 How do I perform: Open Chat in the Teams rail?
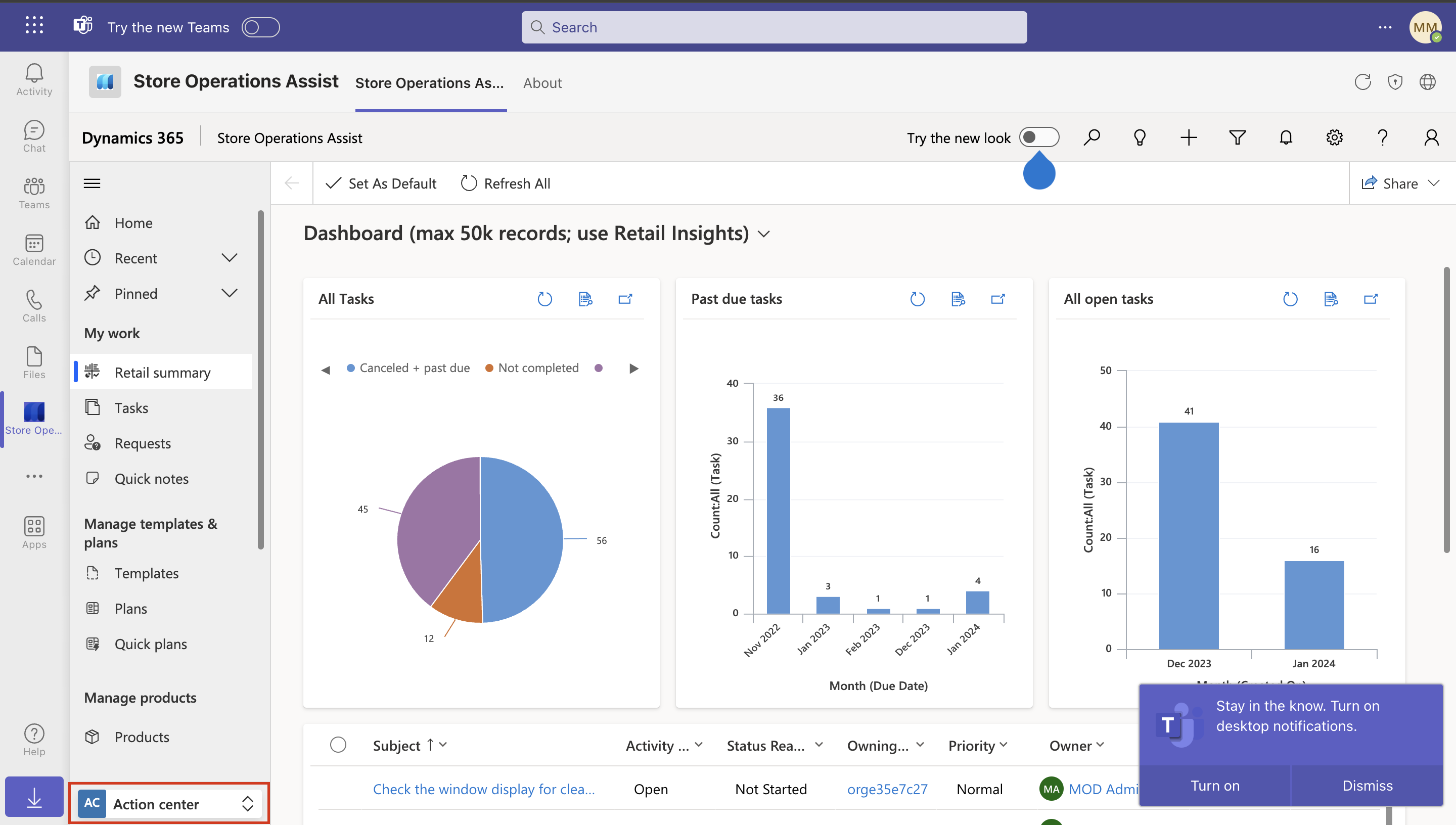click(34, 136)
